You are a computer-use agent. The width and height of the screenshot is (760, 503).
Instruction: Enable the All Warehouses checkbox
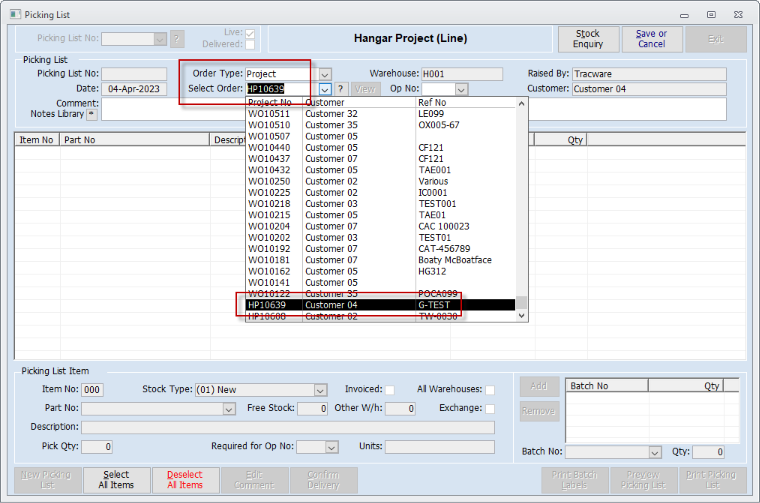(490, 390)
